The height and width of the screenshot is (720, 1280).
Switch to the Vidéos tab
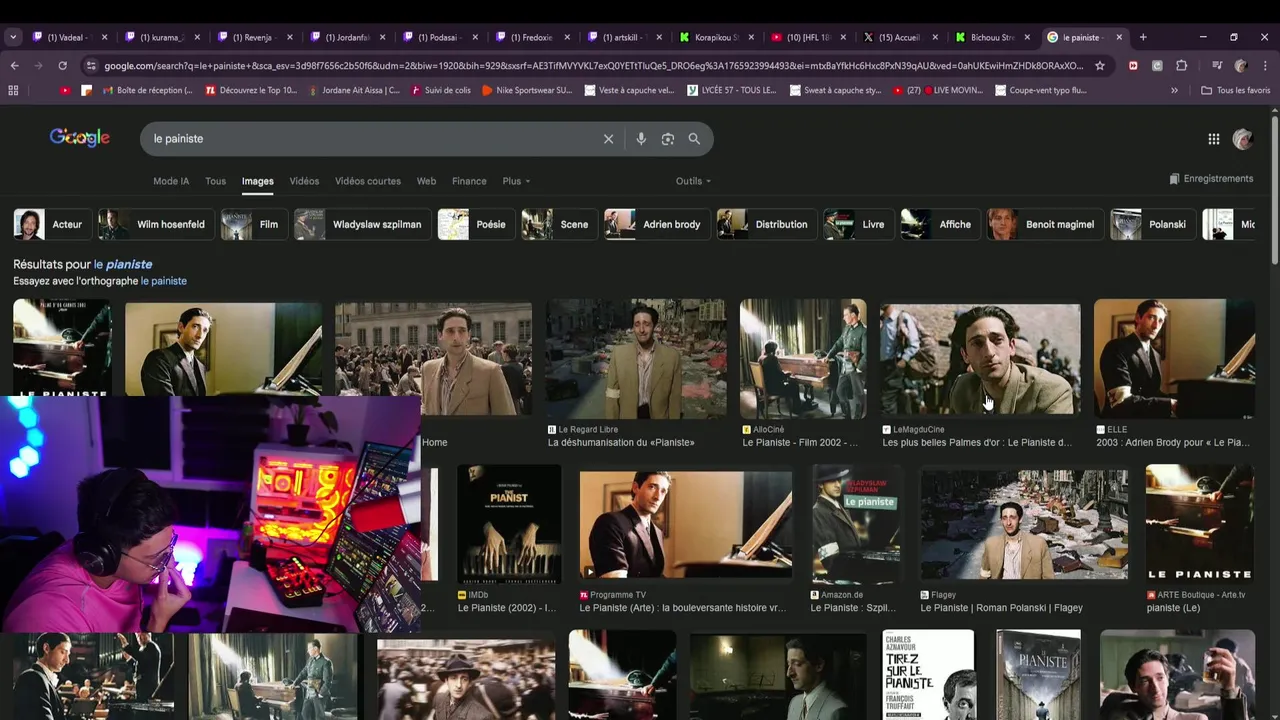pyautogui.click(x=304, y=181)
